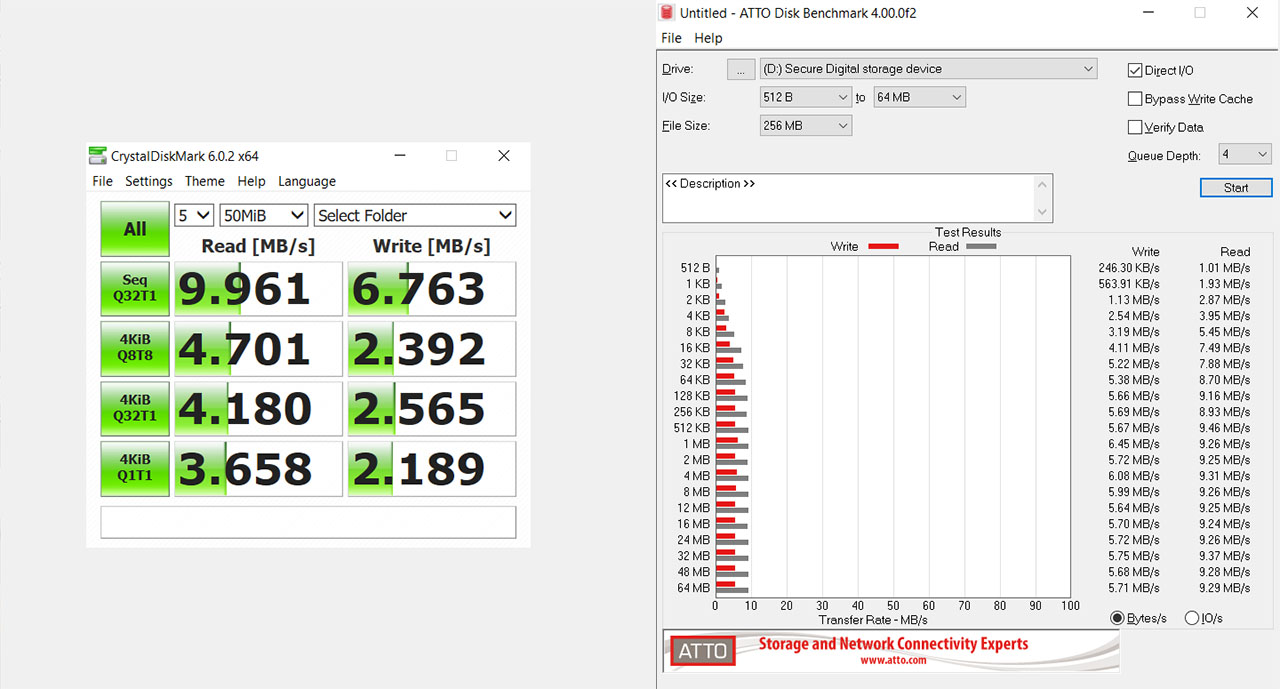The height and width of the screenshot is (689, 1280).
Task: Click into the Description text box
Action: 848,198
